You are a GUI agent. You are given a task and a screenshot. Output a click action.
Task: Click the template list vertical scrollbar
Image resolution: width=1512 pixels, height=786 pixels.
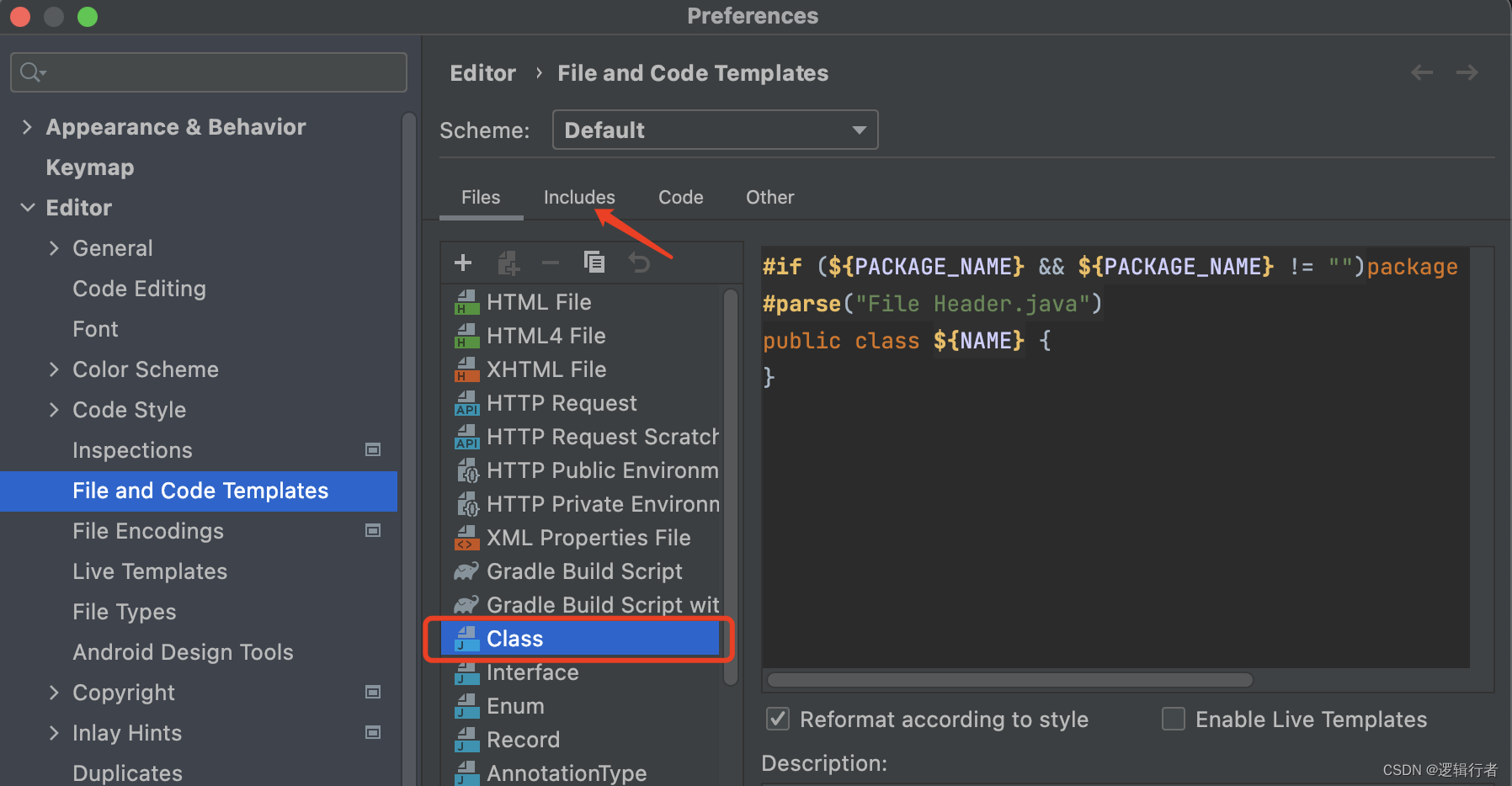[x=730, y=486]
